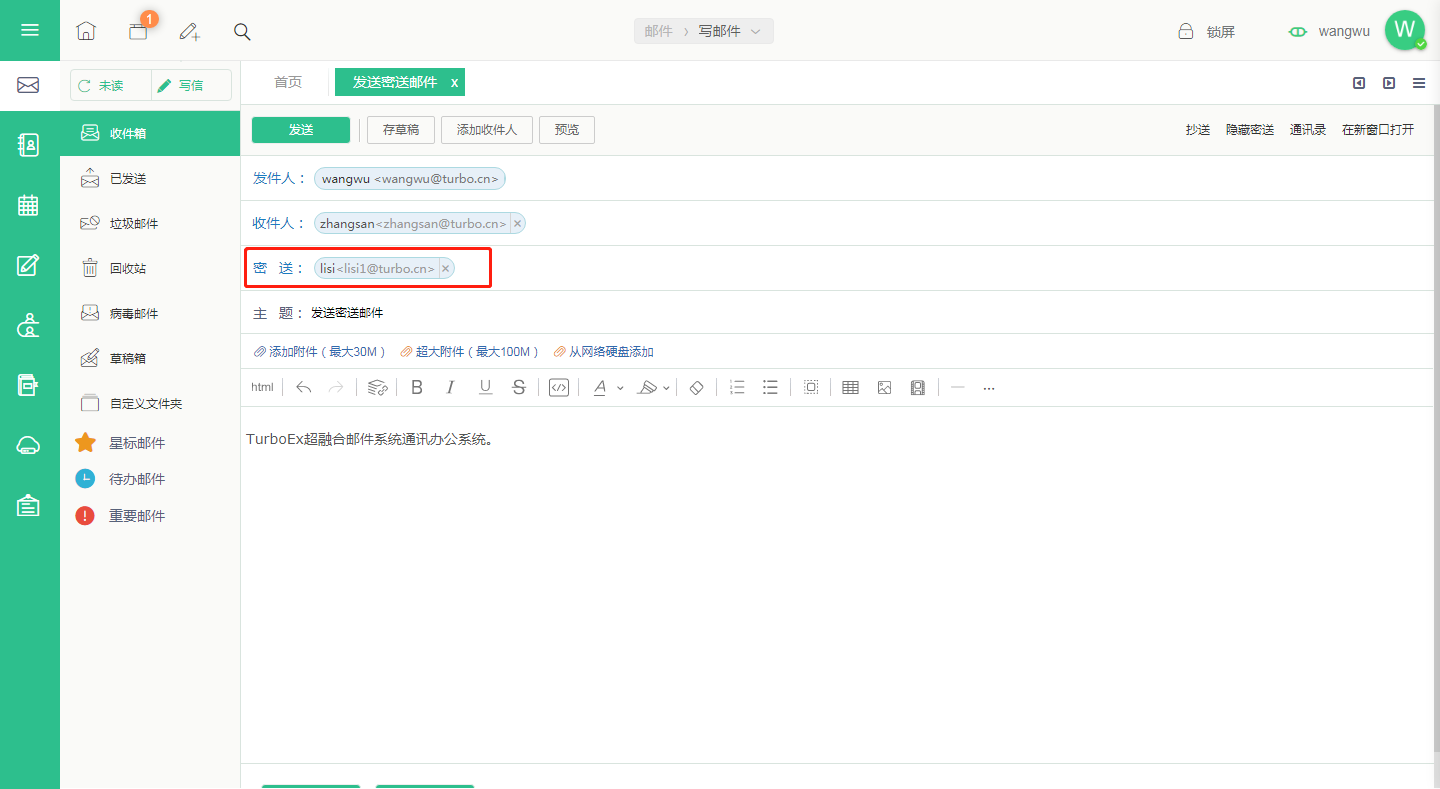1440x789 pixels.
Task: Click the 发送 send button
Action: coord(301,130)
